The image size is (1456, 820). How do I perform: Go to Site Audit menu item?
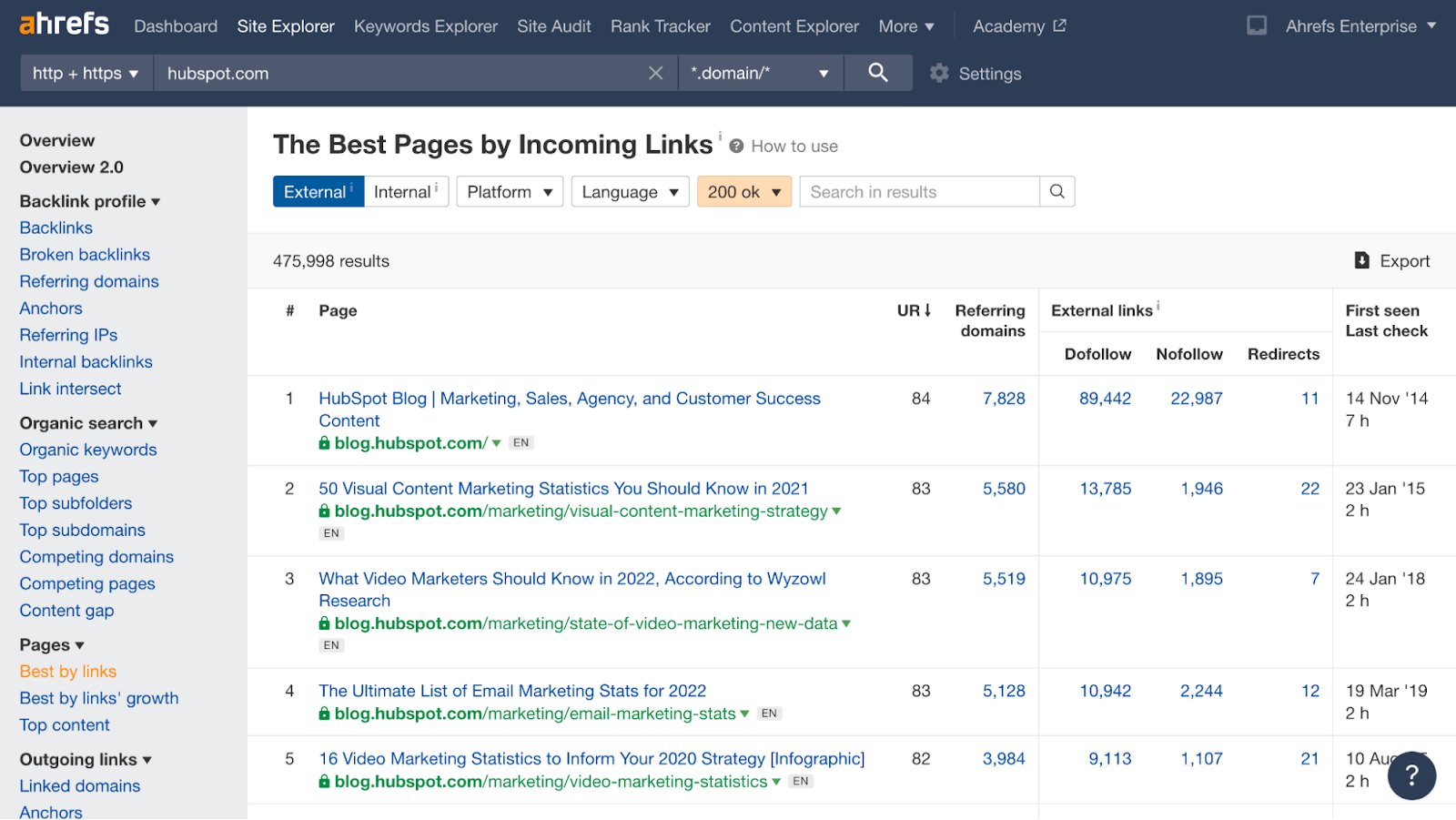[x=554, y=26]
